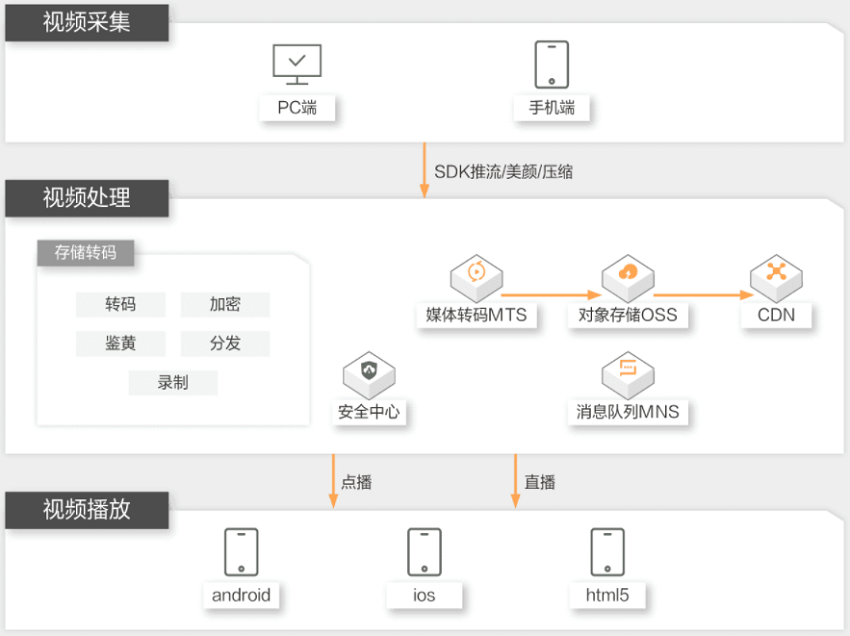Click the CDN text label
The height and width of the screenshot is (636, 850).
pos(776,315)
